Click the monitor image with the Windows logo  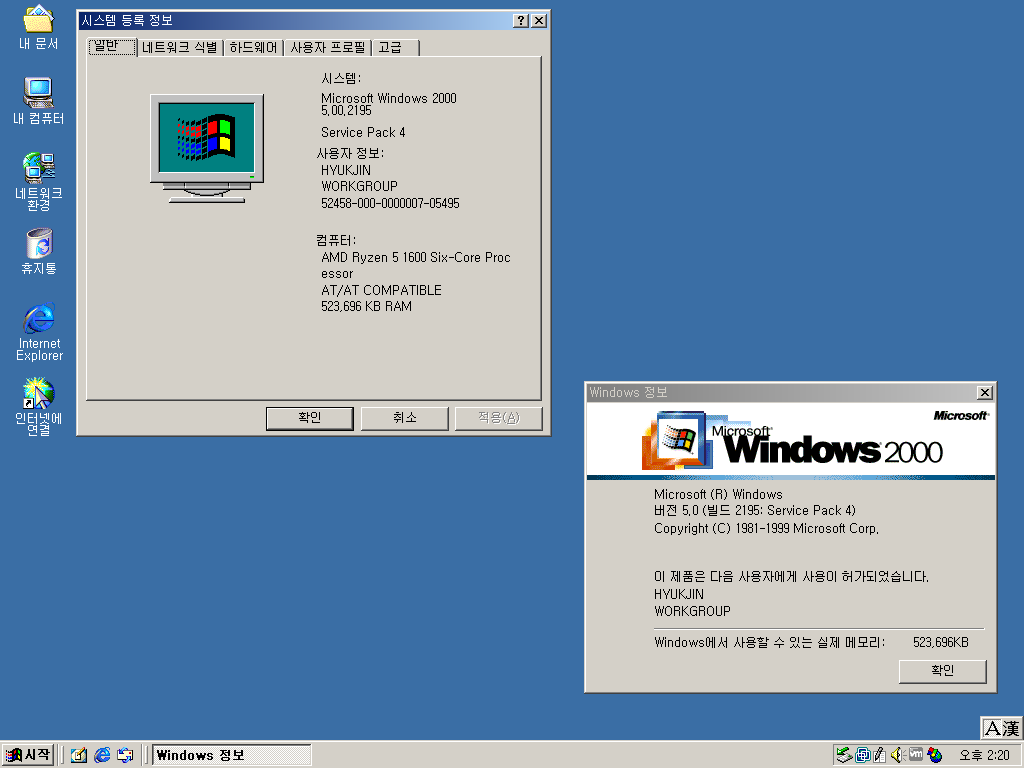(x=207, y=148)
